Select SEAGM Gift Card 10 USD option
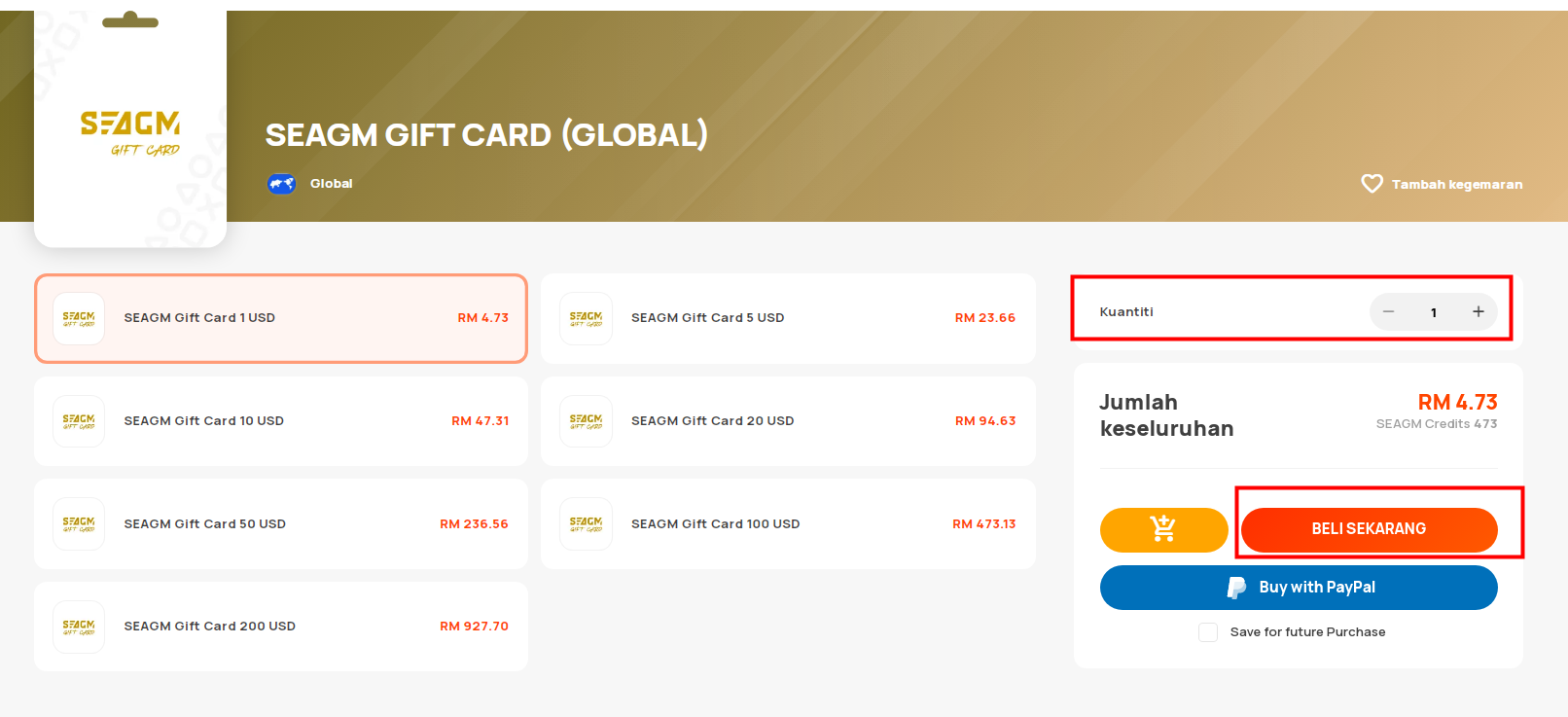1568x717 pixels. pos(281,421)
